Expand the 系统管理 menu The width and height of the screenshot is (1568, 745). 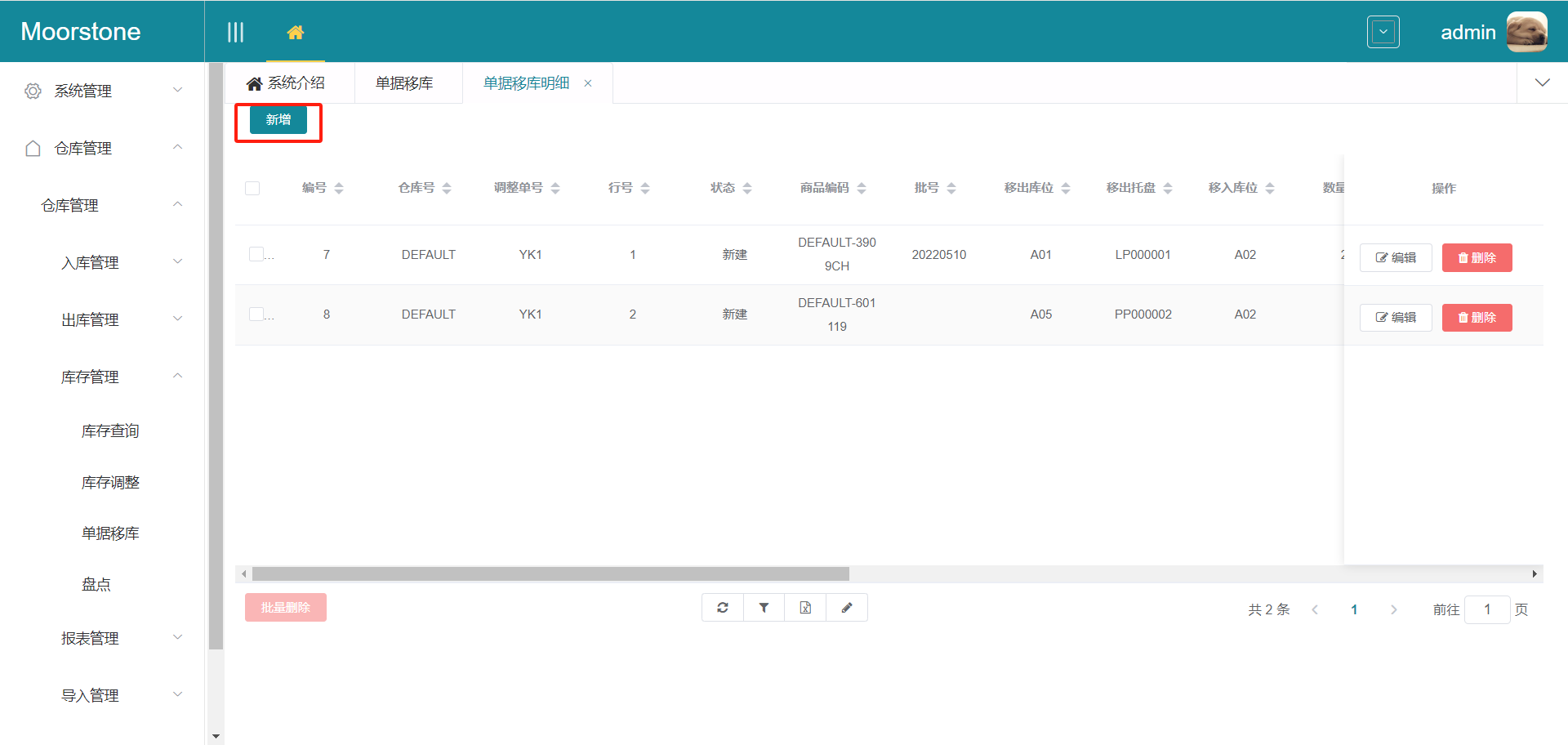[x=102, y=91]
